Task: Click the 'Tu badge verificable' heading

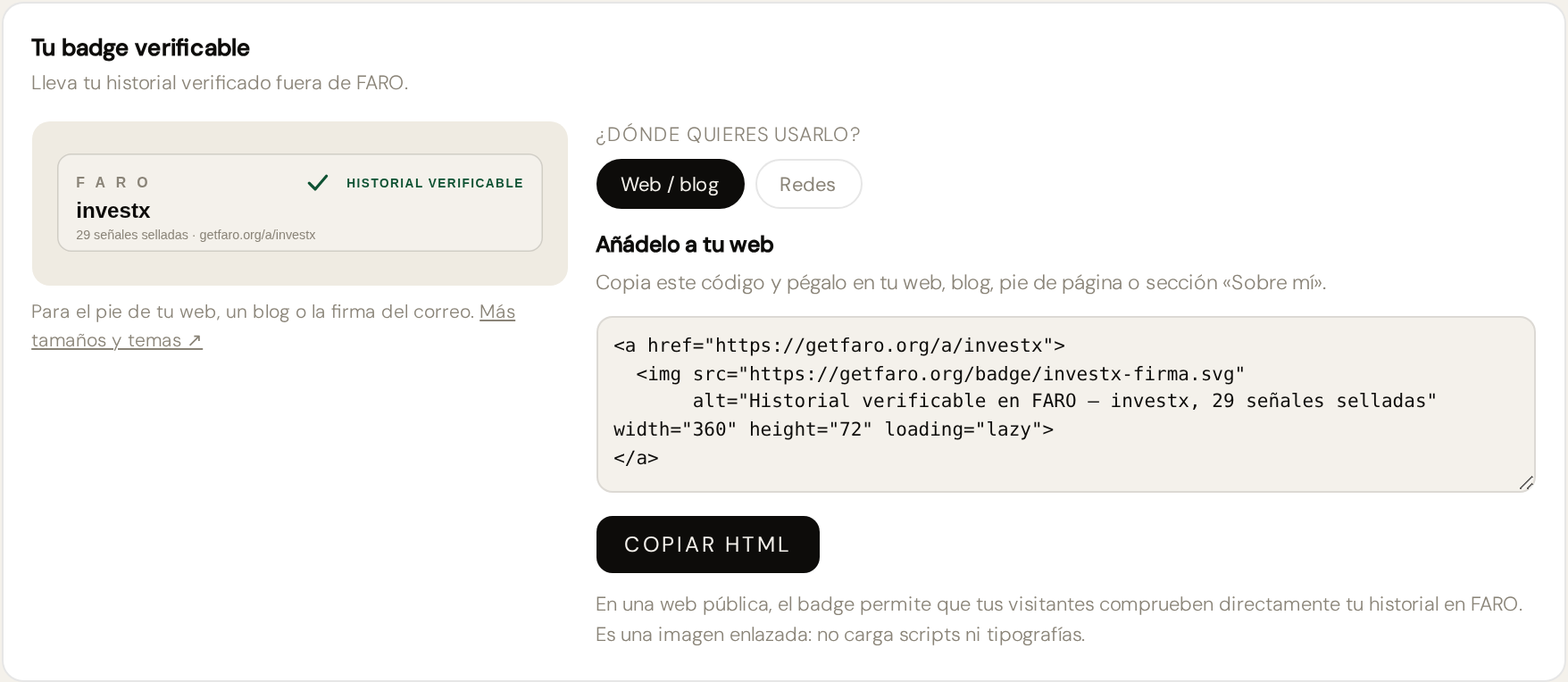Action: (x=140, y=47)
